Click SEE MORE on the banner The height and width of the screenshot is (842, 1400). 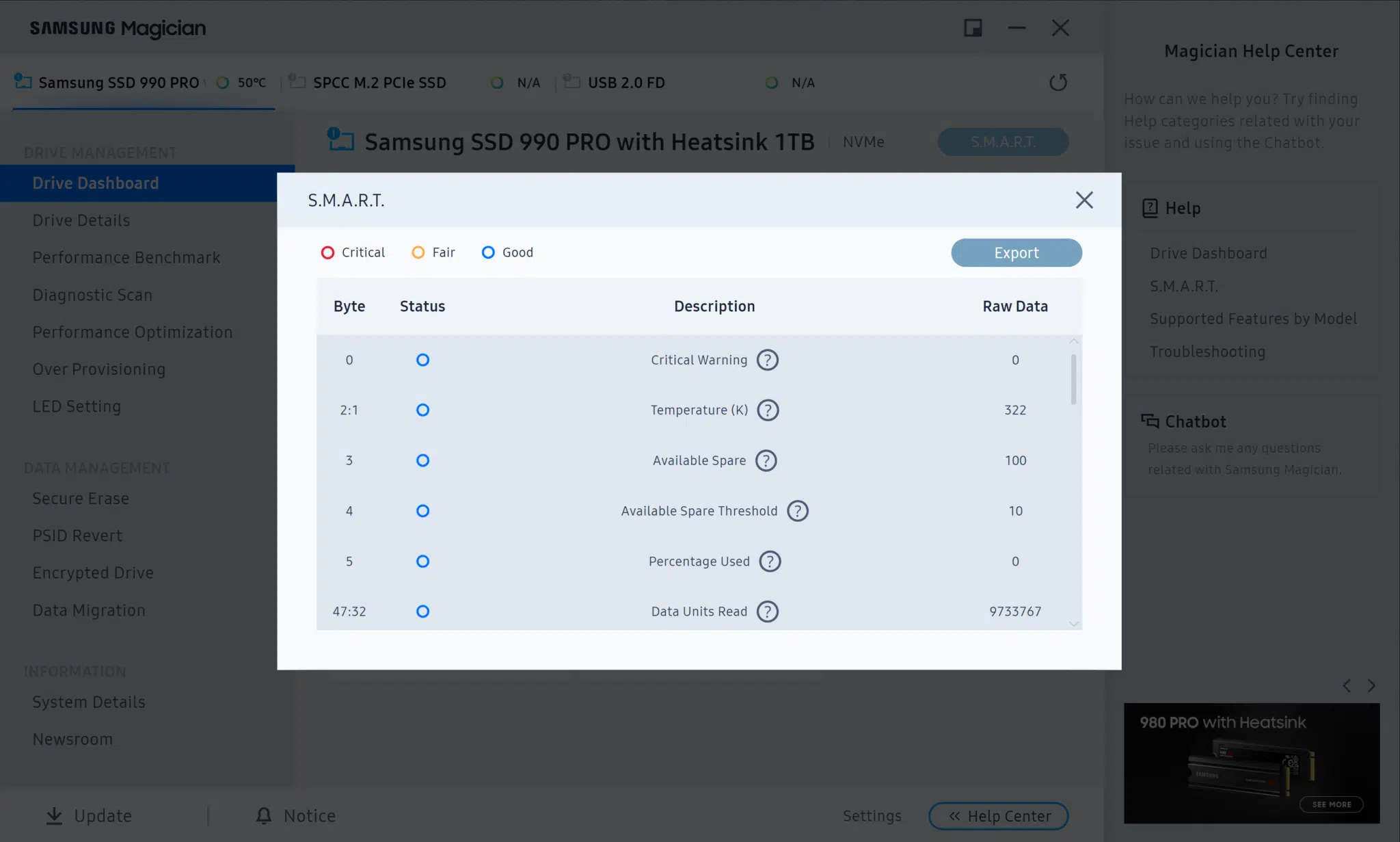click(1331, 804)
